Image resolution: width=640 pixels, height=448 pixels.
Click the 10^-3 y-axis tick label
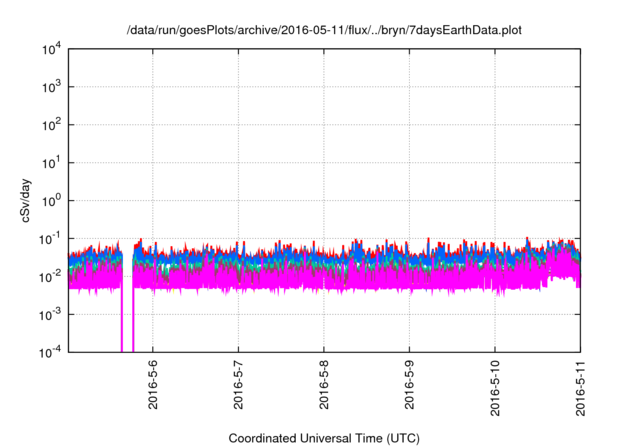(x=50, y=315)
